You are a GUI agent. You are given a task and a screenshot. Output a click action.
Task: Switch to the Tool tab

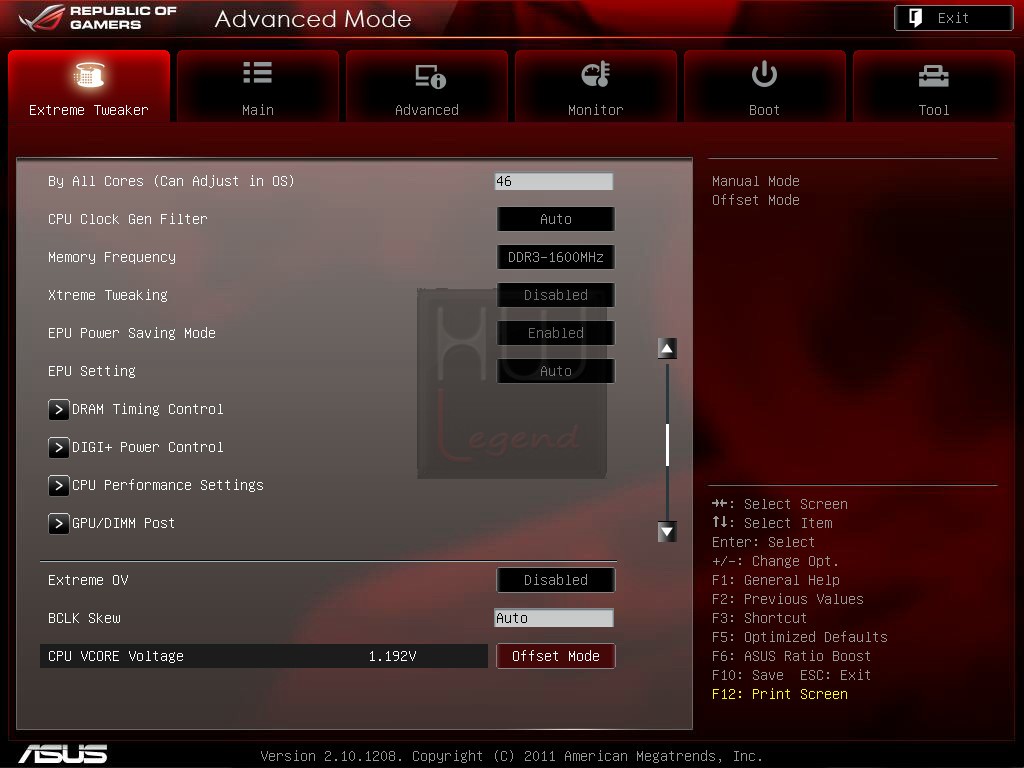[933, 86]
